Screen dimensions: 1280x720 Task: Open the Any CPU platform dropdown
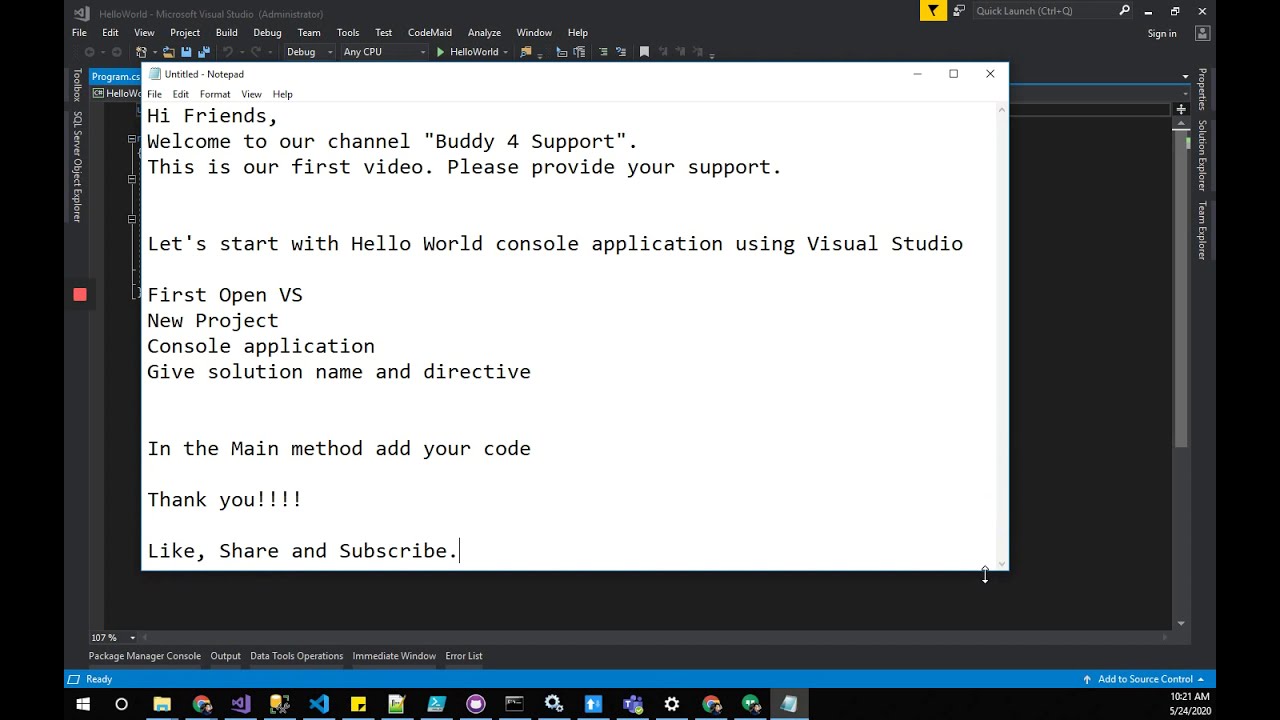coord(384,52)
